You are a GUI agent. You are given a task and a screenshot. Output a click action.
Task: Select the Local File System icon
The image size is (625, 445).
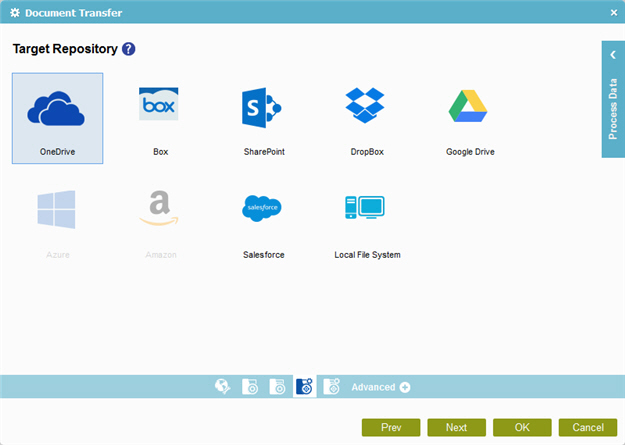click(x=365, y=207)
